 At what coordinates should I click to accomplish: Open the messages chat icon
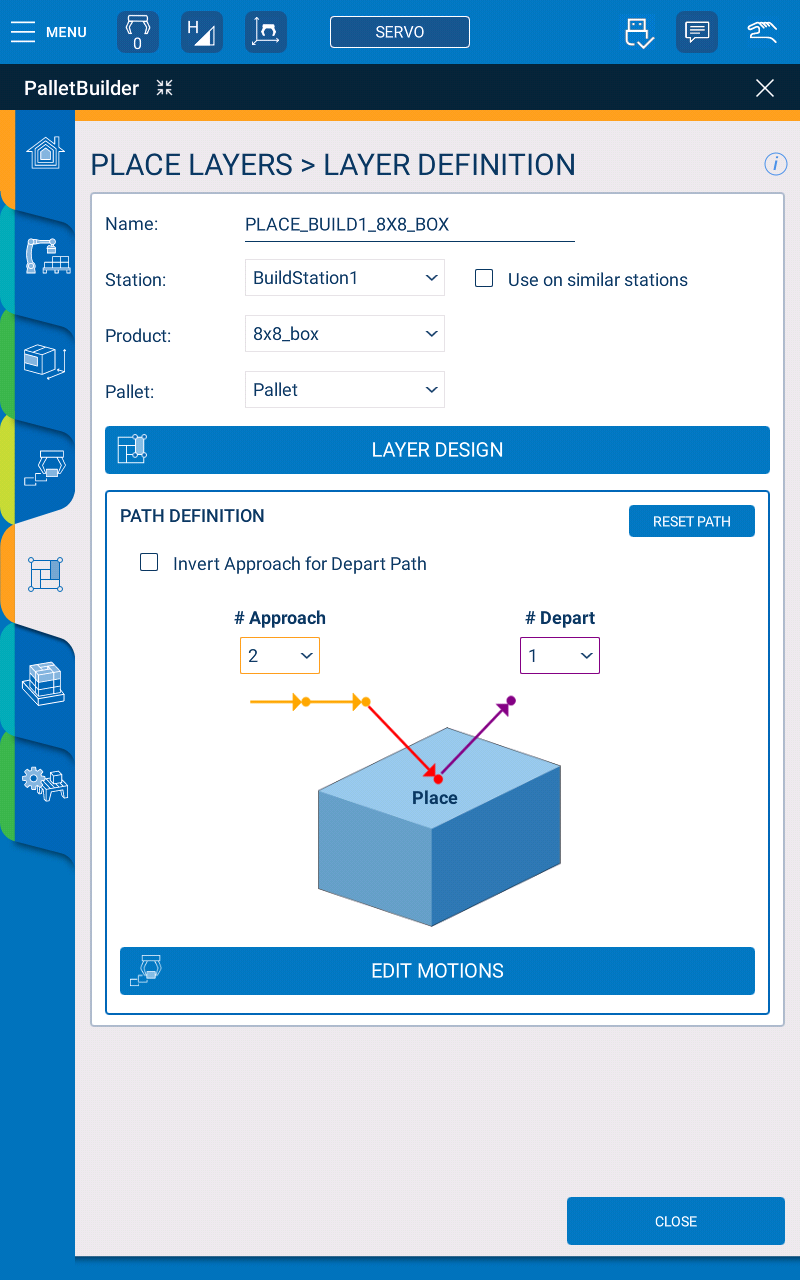click(x=696, y=32)
